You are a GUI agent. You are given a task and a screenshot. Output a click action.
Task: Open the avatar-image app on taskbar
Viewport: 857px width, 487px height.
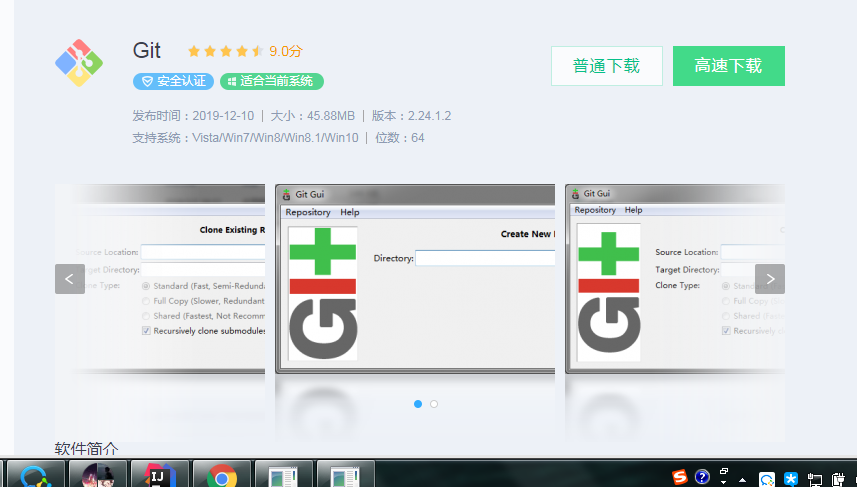(98, 474)
